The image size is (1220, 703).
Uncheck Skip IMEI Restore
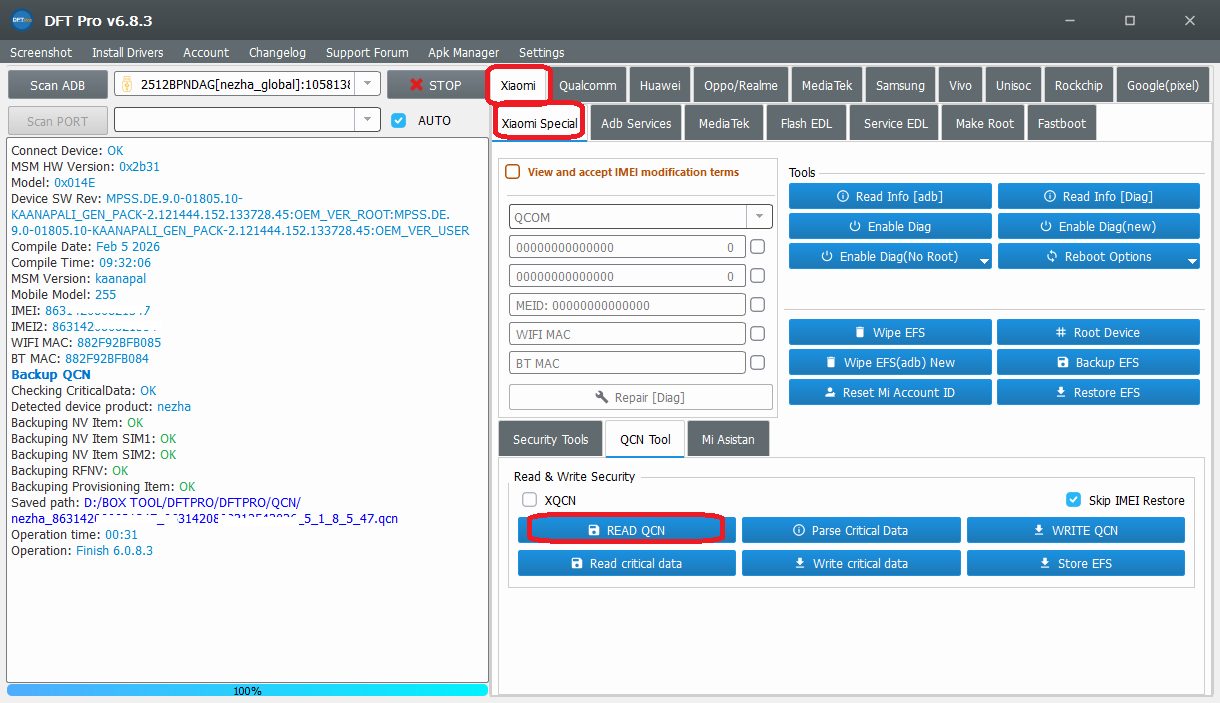tap(1074, 500)
